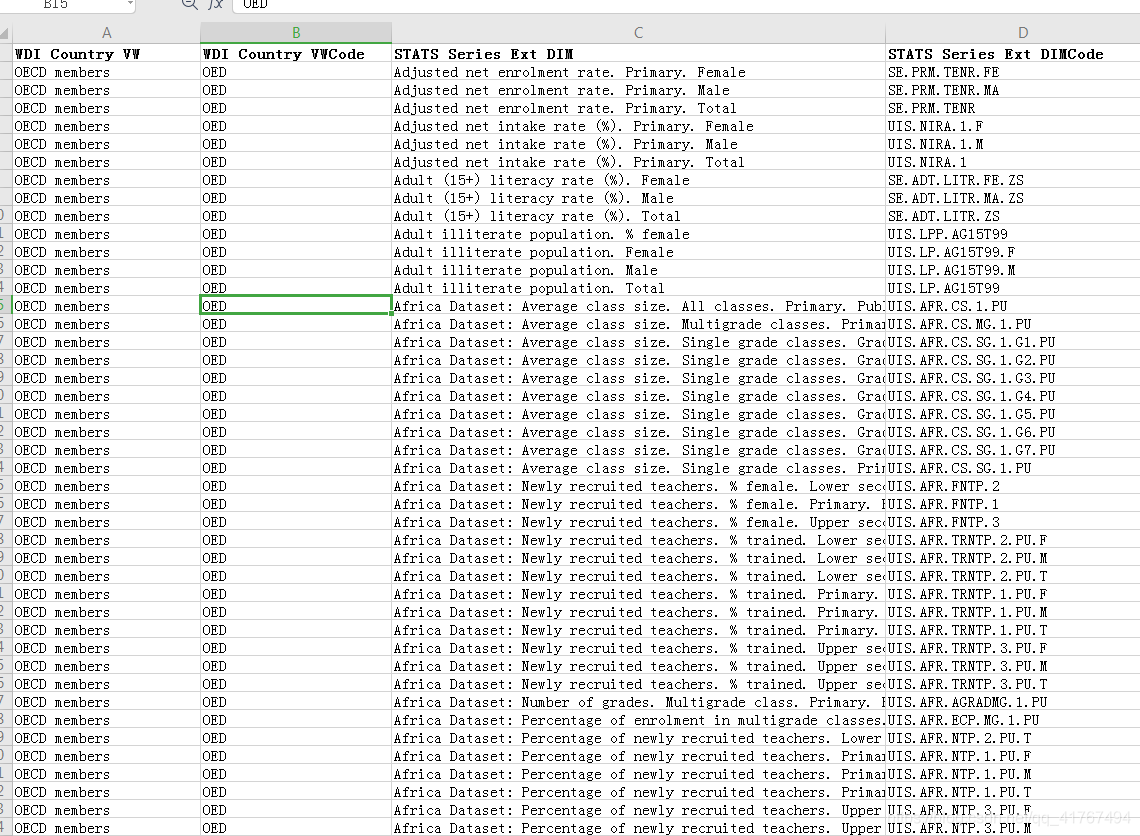Viewport: 1140px width, 836px height.
Task: Select 'Africa Dataset: Average class size. All classes' cell
Action: click(638, 306)
